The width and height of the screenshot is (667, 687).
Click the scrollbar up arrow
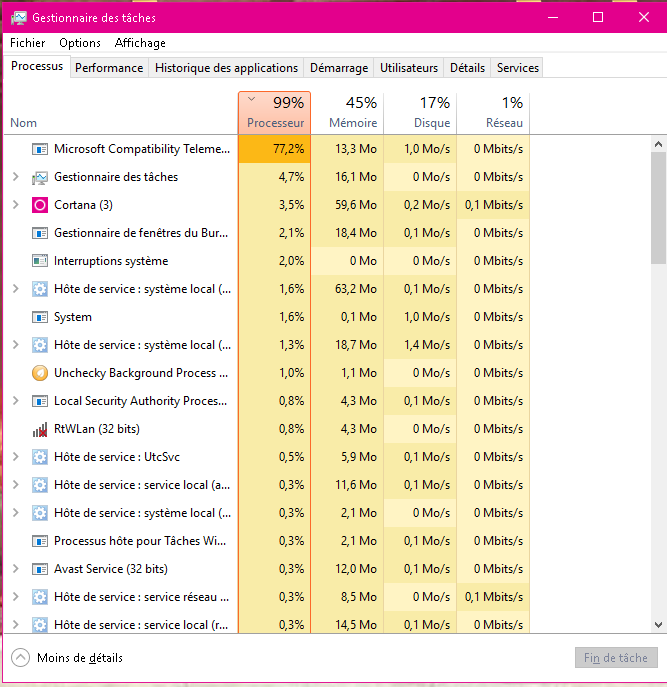[658, 144]
